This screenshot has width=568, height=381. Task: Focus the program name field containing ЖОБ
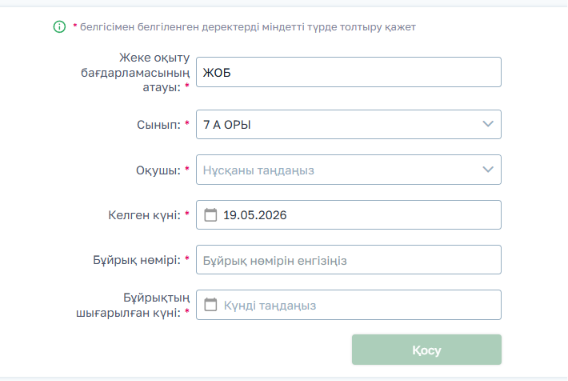[349, 72]
